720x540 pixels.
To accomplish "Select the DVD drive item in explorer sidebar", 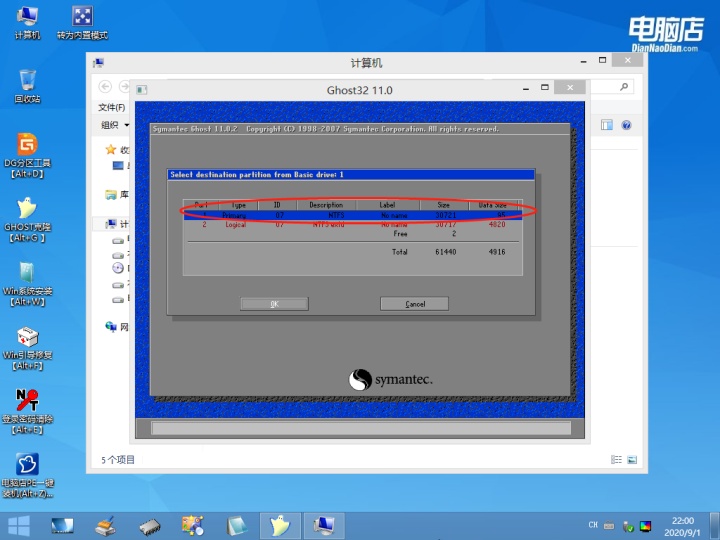I will pyautogui.click(x=120, y=268).
